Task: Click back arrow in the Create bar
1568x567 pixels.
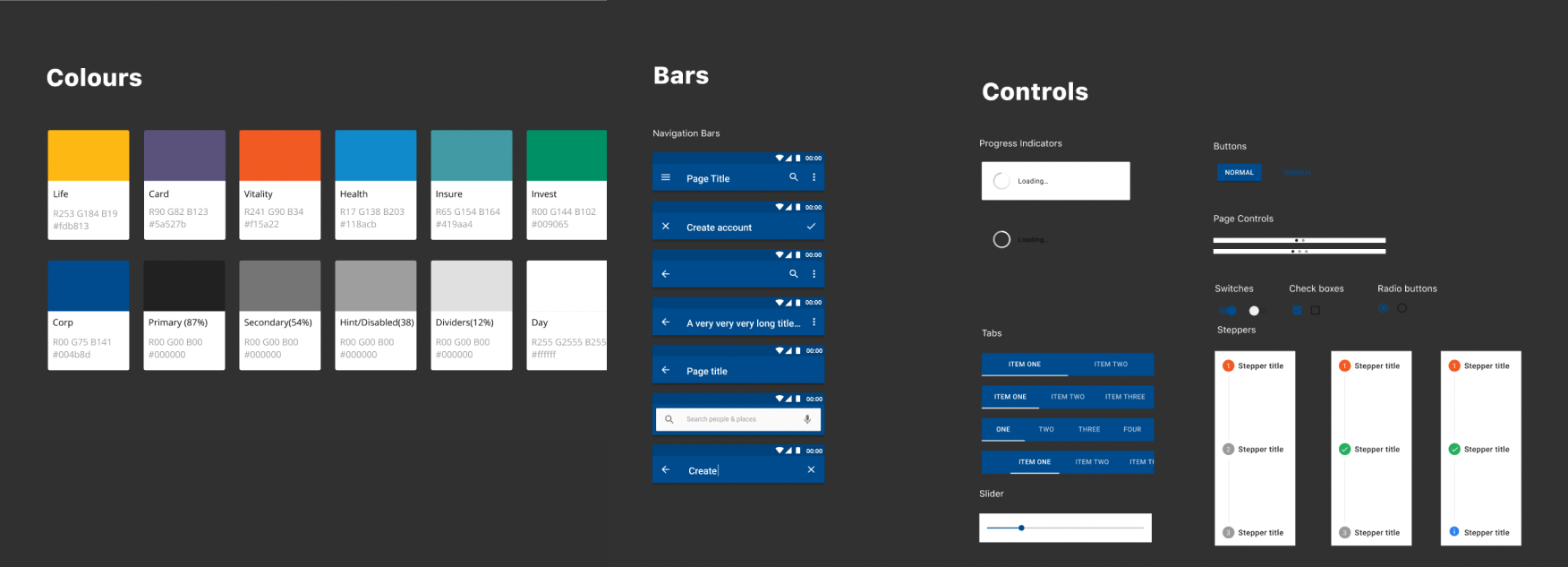Action: coord(666,469)
